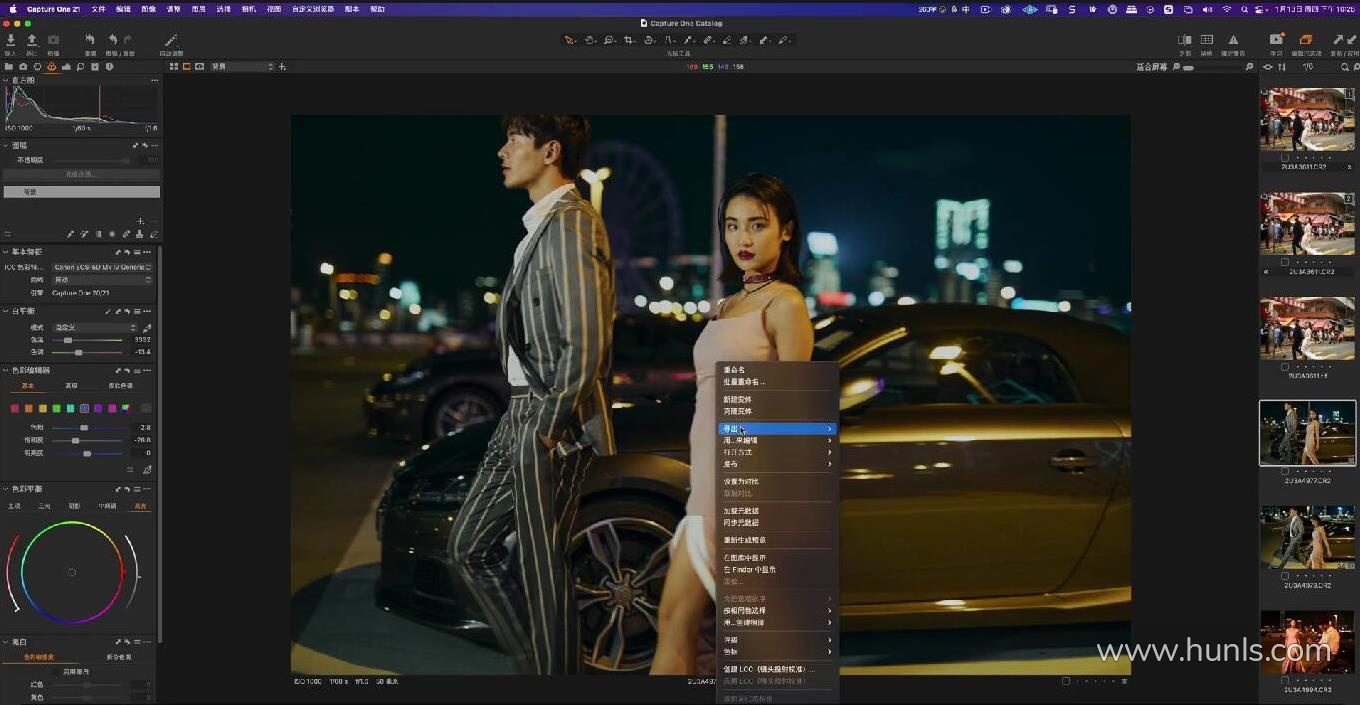Select the last sunset couple thumbnail

[1307, 642]
